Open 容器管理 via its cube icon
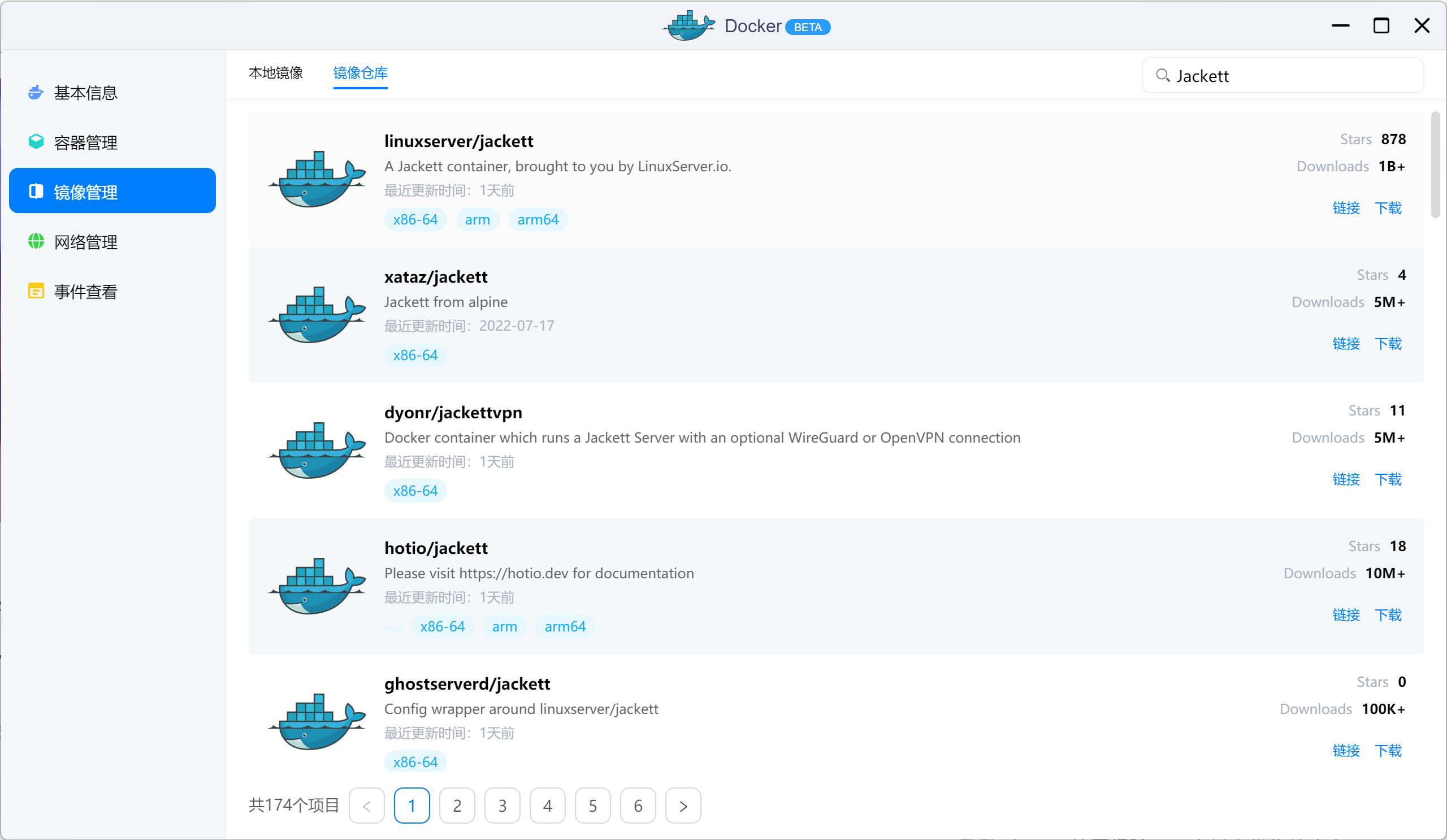This screenshot has width=1447, height=840. [x=35, y=141]
